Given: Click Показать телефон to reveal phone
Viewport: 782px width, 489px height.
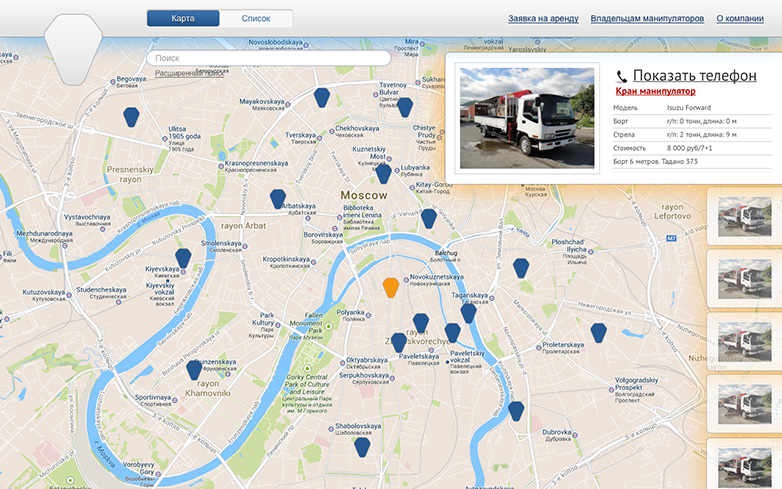Looking at the screenshot, I should (x=694, y=75).
